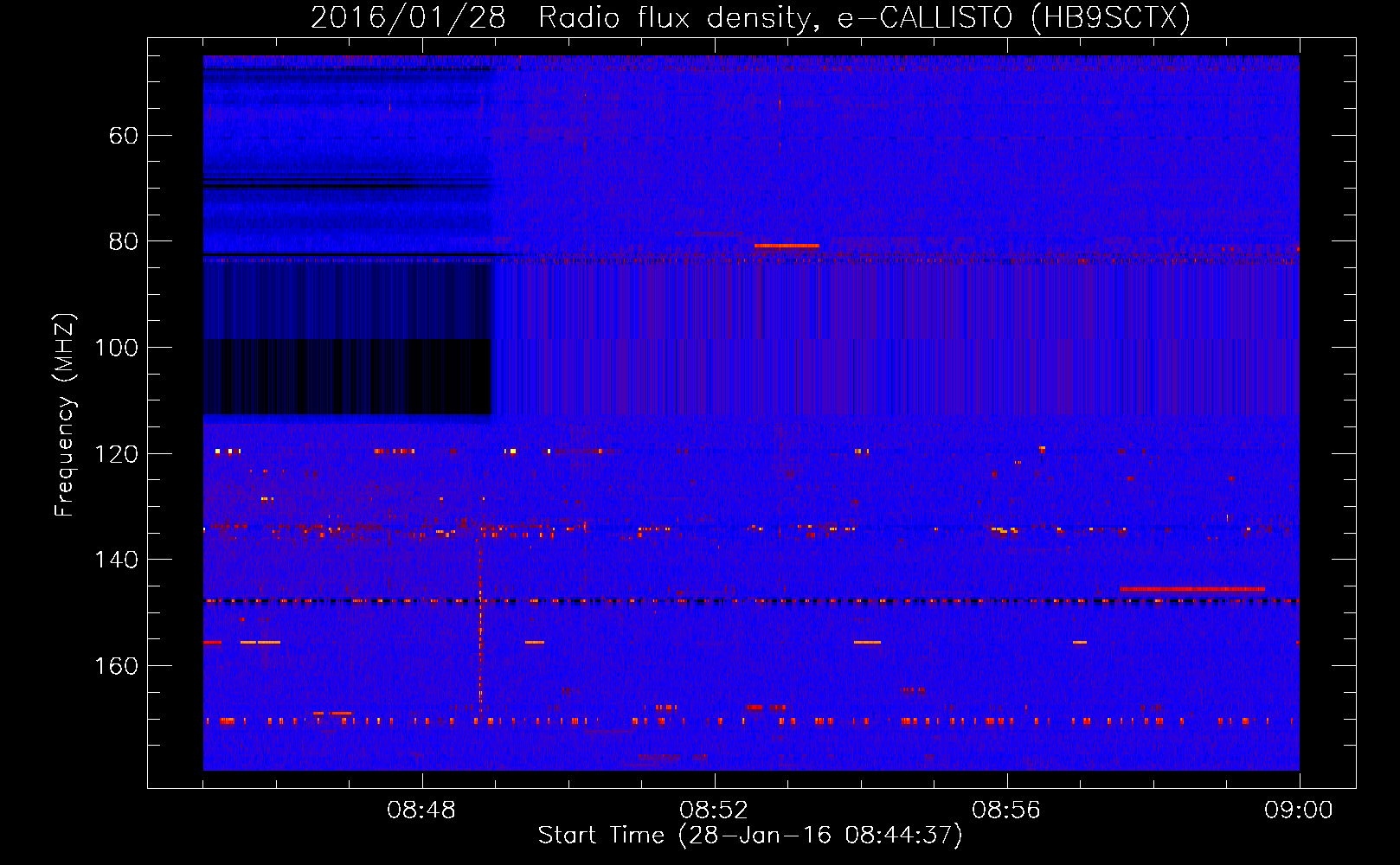Click the short red emission bar near 80 MHz
This screenshot has width=1400, height=865.
click(787, 246)
